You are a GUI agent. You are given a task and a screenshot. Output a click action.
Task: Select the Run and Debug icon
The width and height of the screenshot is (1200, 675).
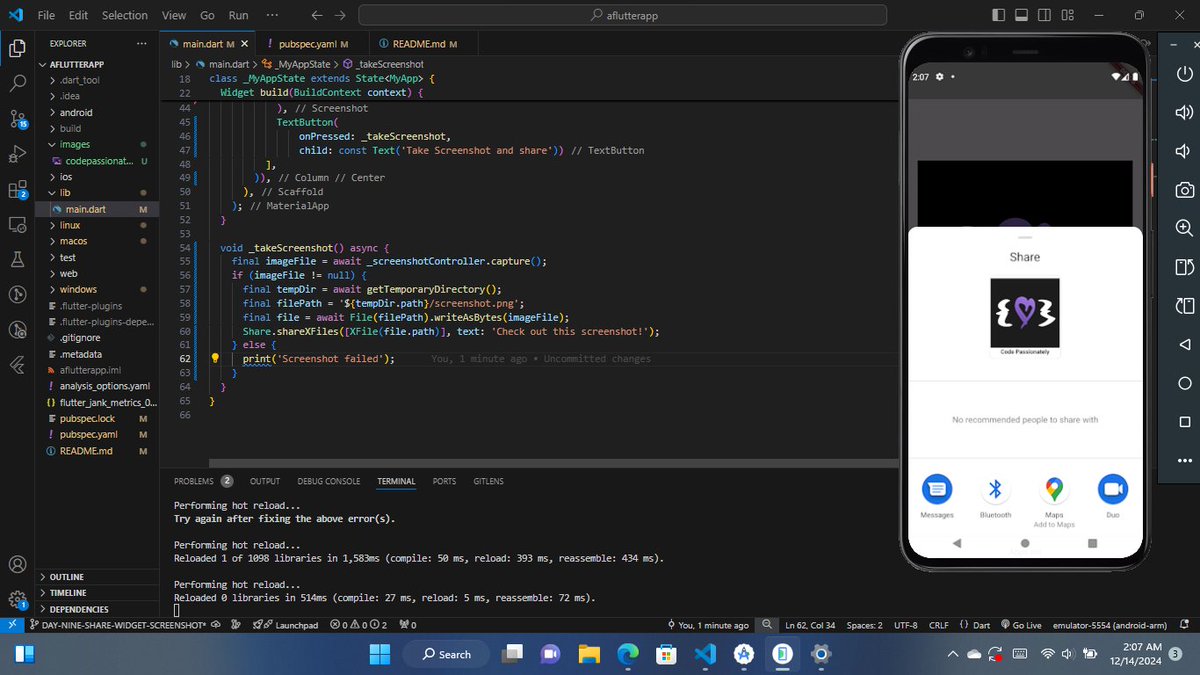[x=17, y=155]
